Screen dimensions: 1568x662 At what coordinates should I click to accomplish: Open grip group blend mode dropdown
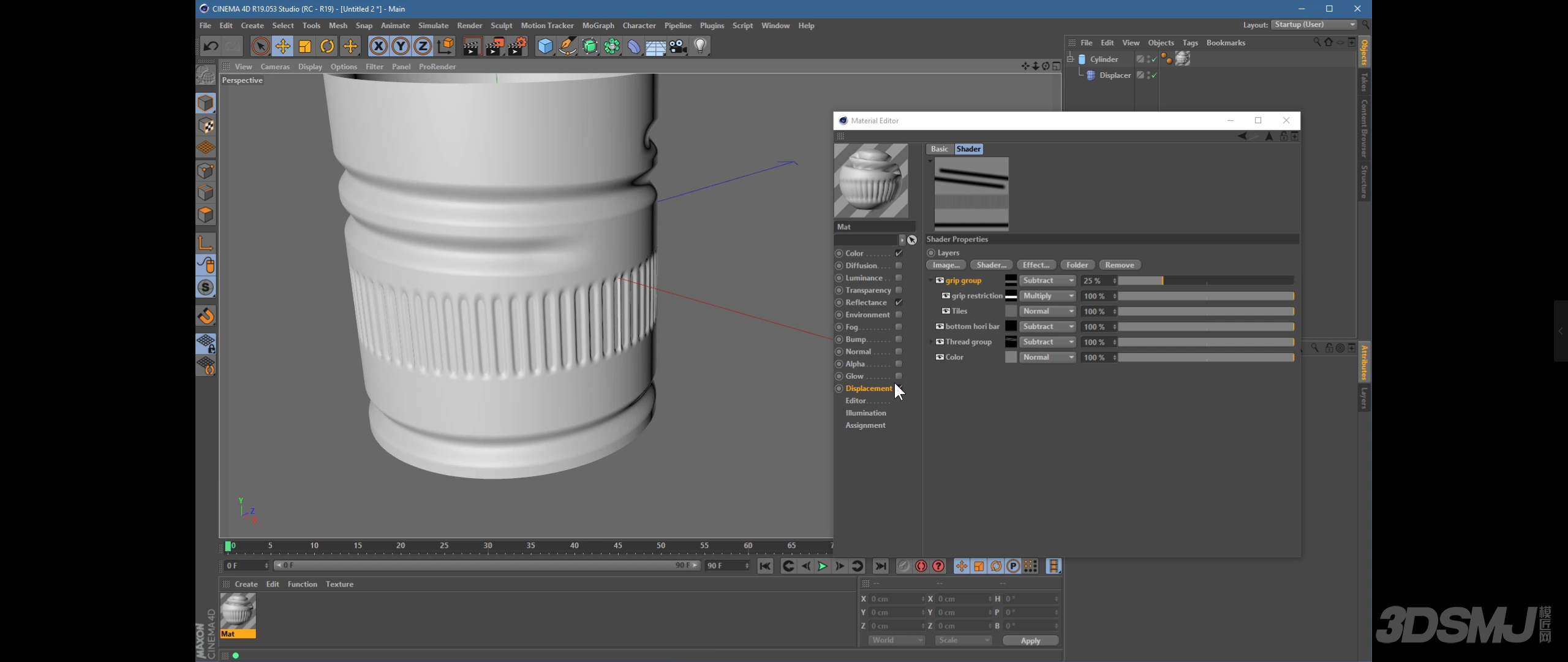coord(1047,280)
